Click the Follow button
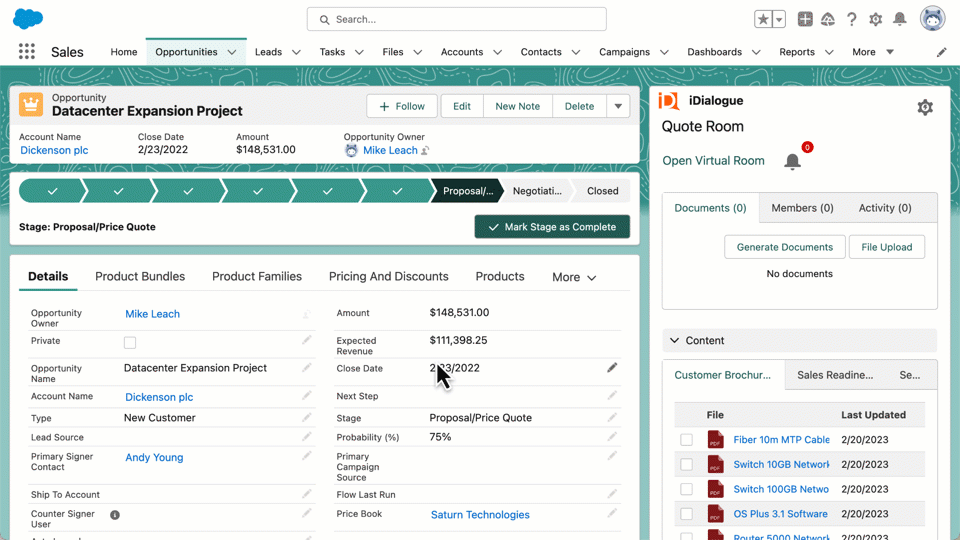Viewport: 960px width, 540px height. tap(402, 106)
